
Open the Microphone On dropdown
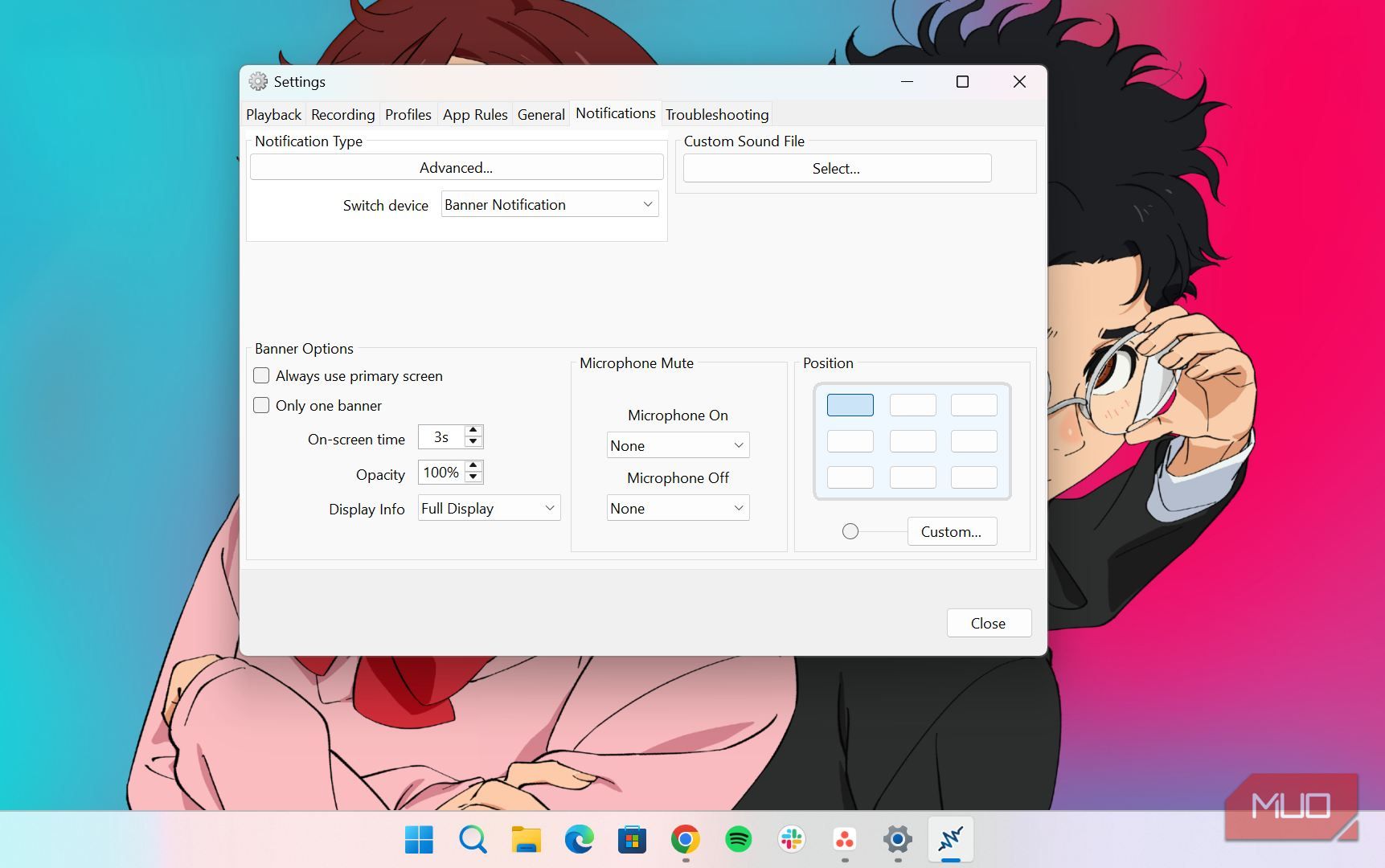tap(678, 445)
